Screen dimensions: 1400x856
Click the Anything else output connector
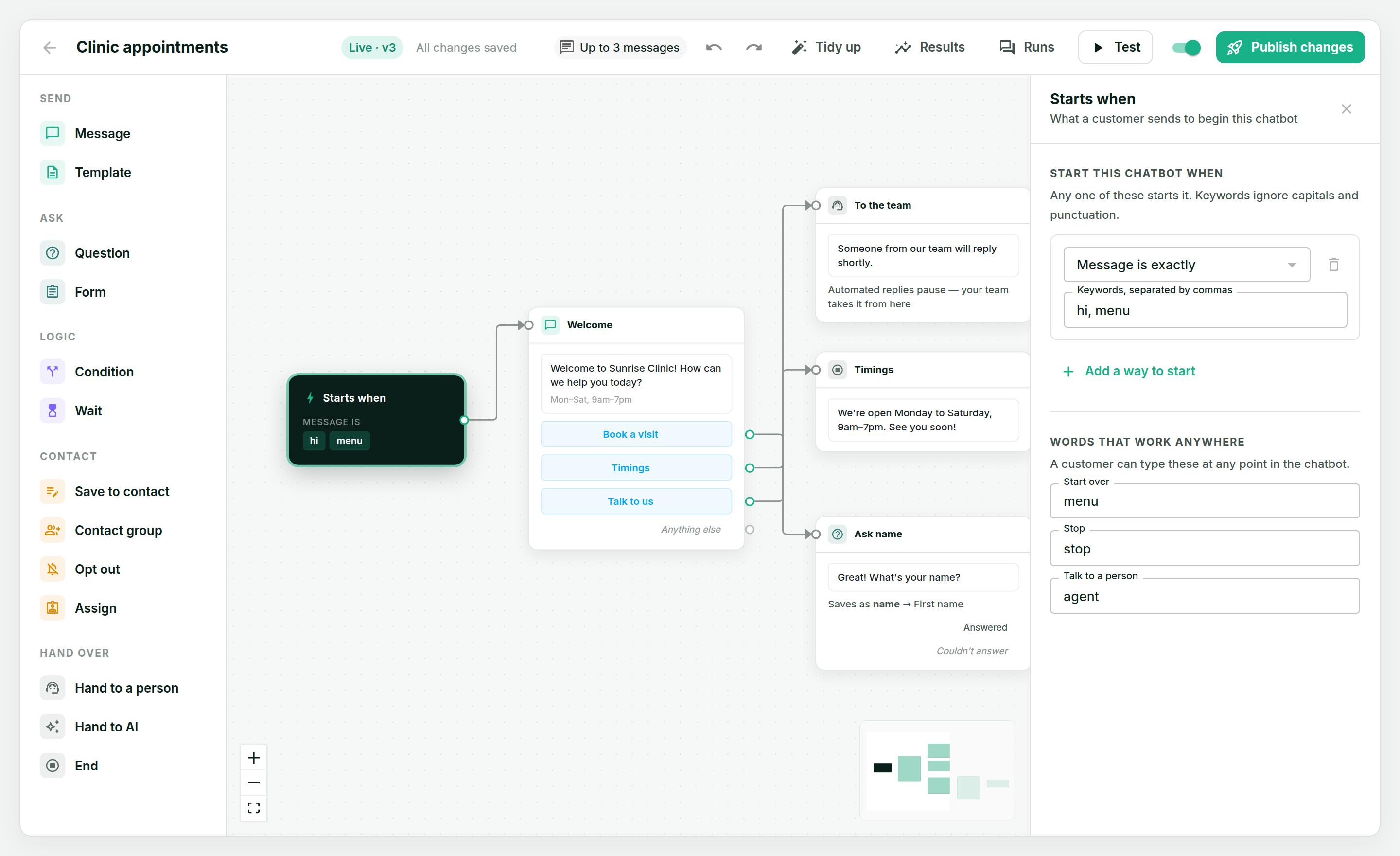pos(750,529)
